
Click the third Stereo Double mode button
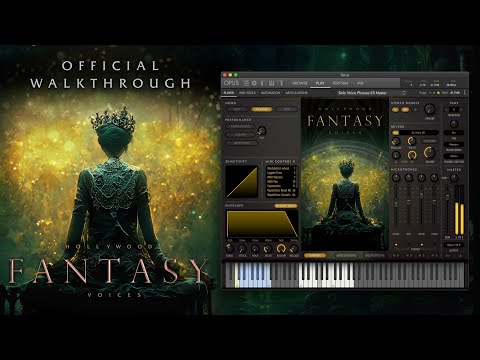point(415,110)
